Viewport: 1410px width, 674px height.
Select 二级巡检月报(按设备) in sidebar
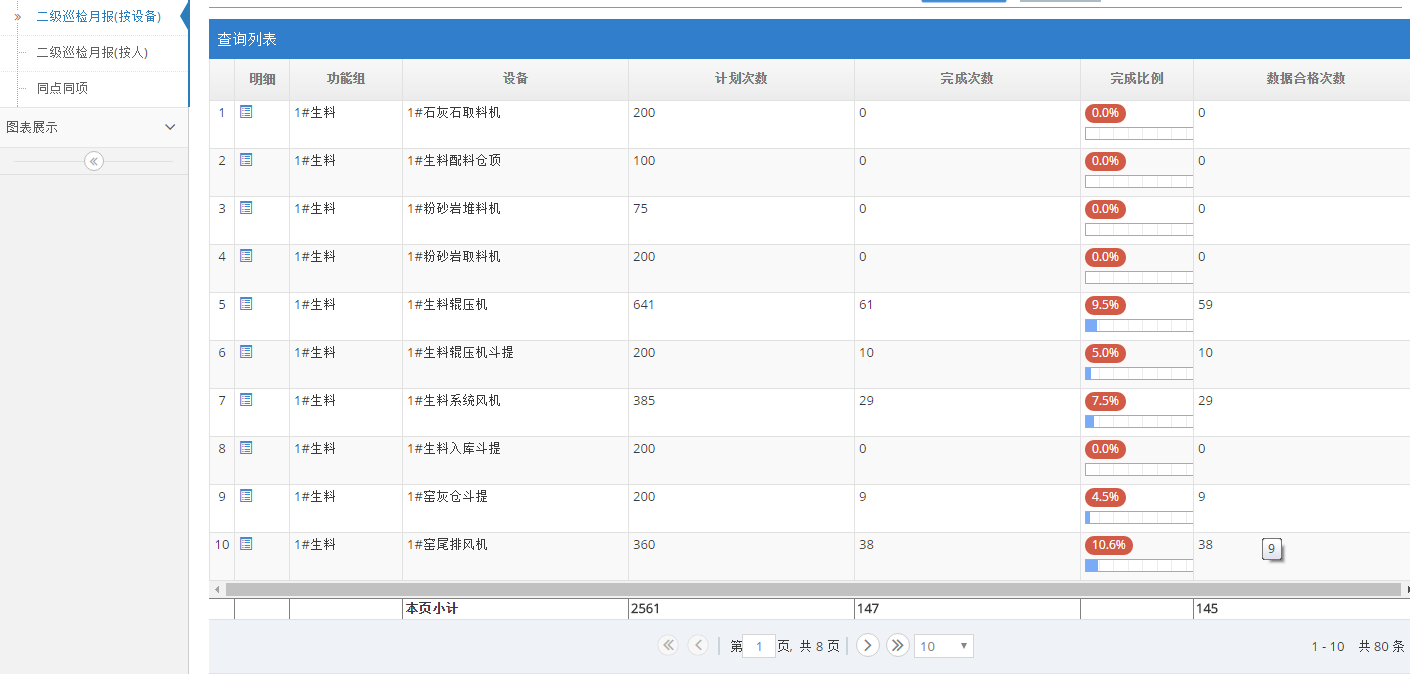click(x=98, y=17)
